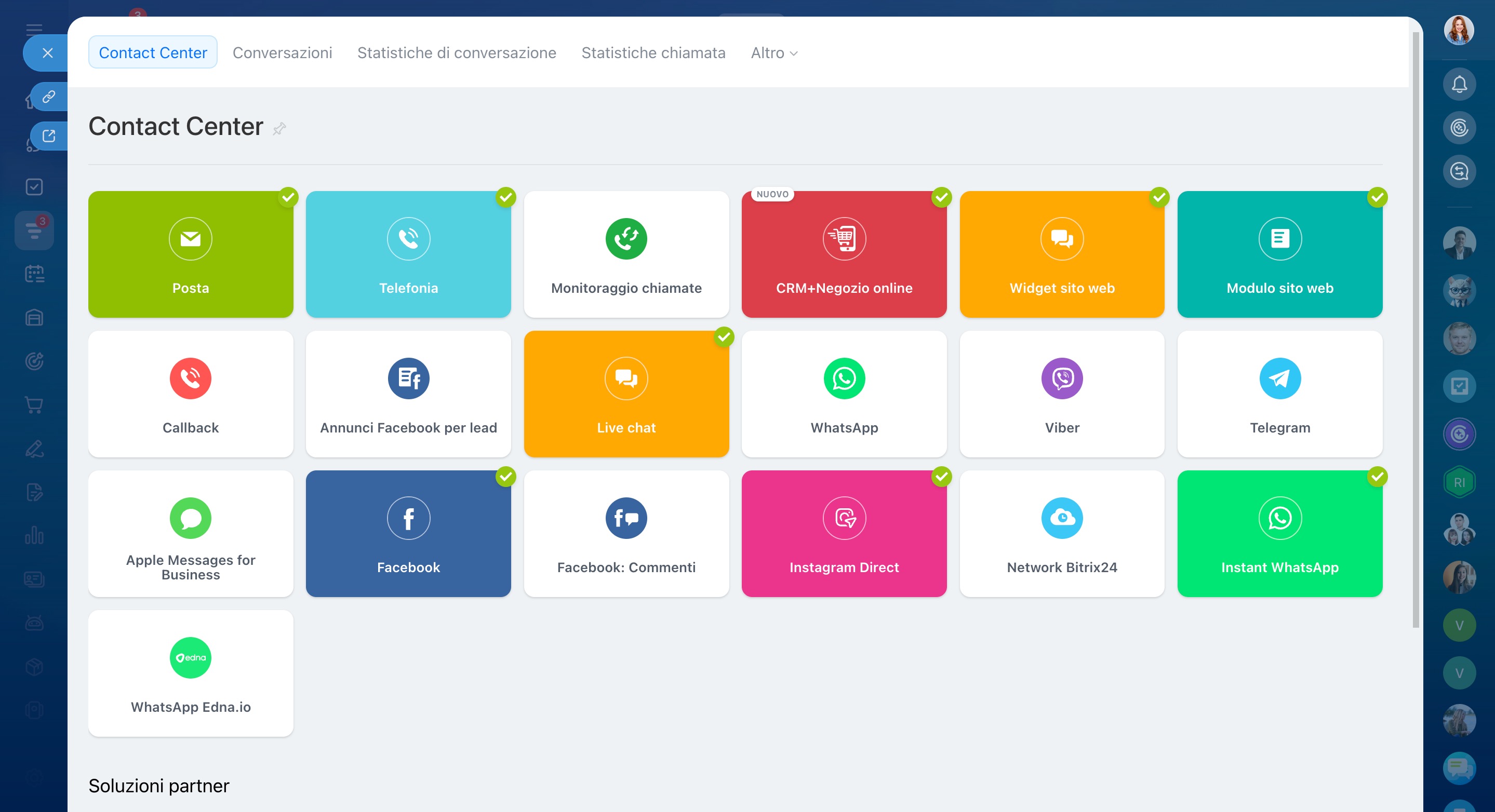Select Monitoraggio chiamate tile
1495x812 pixels.
pyautogui.click(x=625, y=254)
